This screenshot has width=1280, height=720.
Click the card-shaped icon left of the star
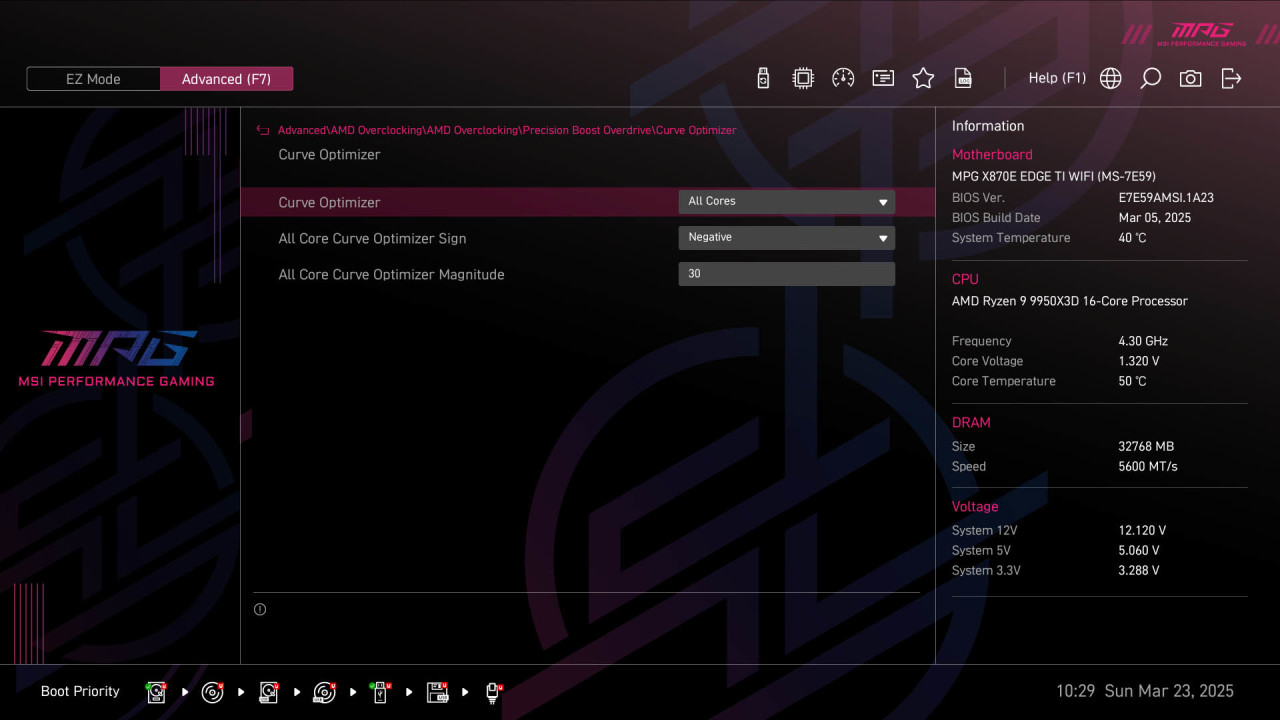pyautogui.click(x=883, y=78)
